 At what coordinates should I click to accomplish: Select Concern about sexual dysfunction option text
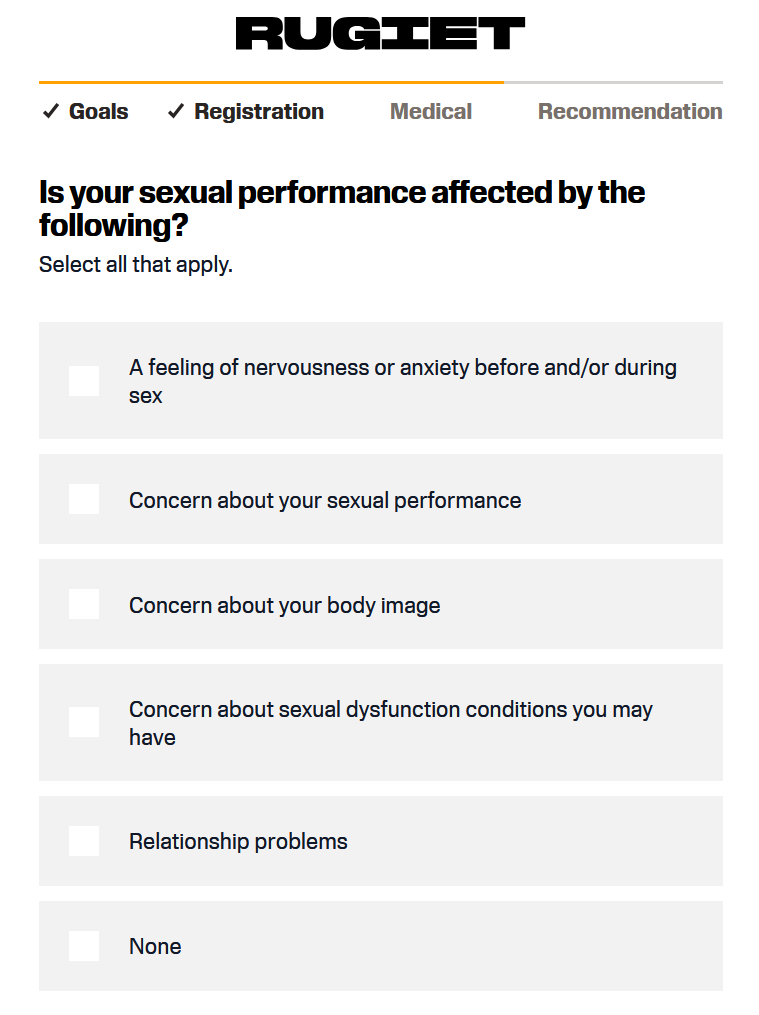(x=391, y=723)
